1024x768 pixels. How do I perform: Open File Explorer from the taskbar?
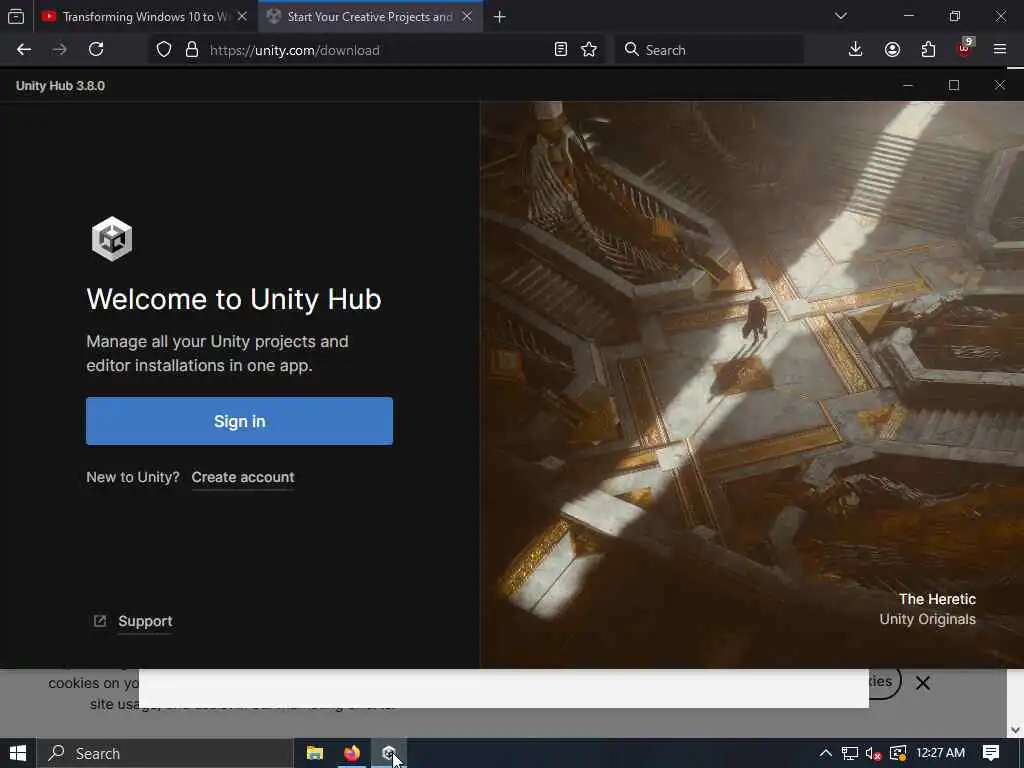(x=315, y=754)
